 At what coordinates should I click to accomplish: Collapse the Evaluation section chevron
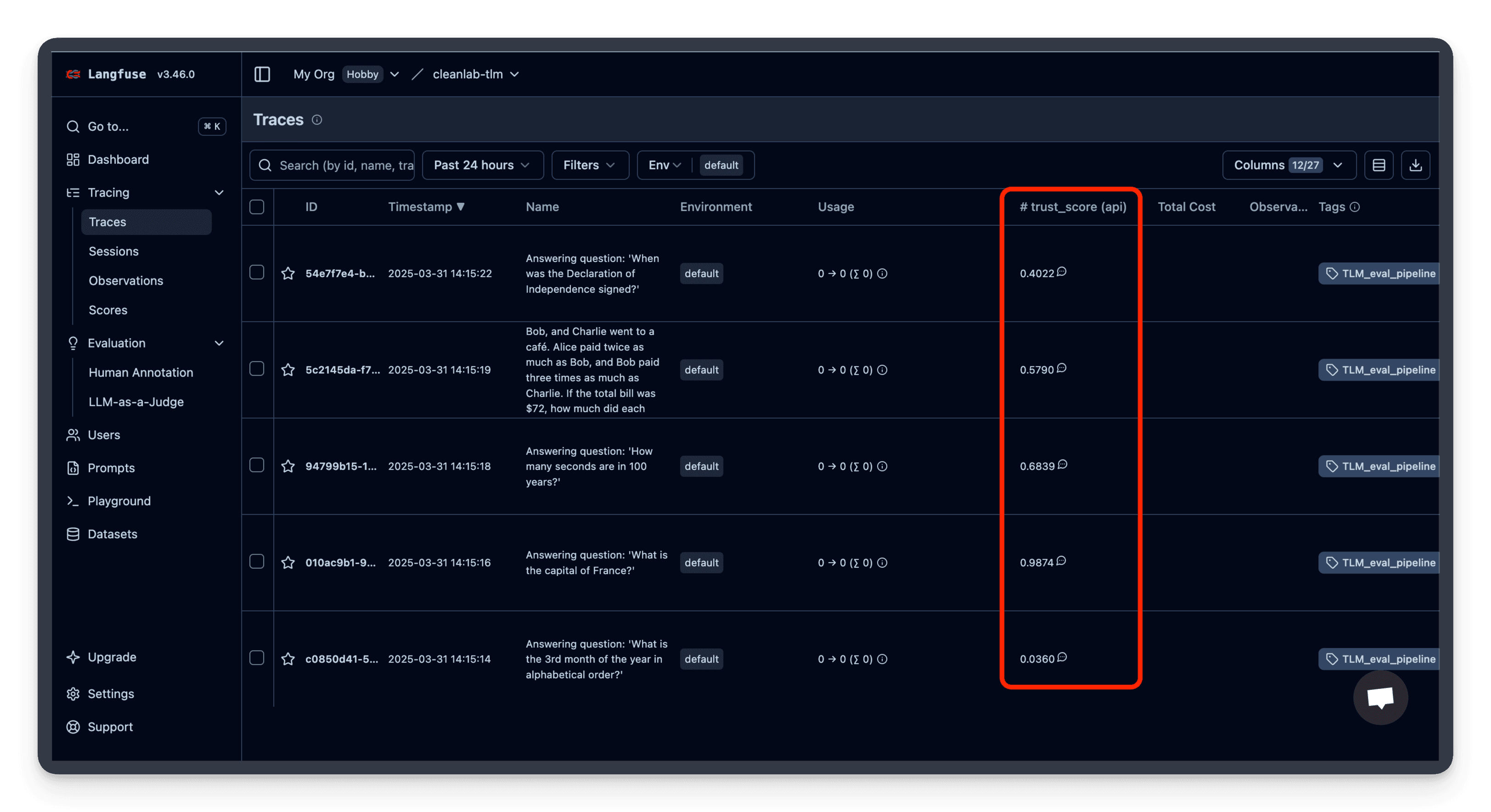pos(219,342)
